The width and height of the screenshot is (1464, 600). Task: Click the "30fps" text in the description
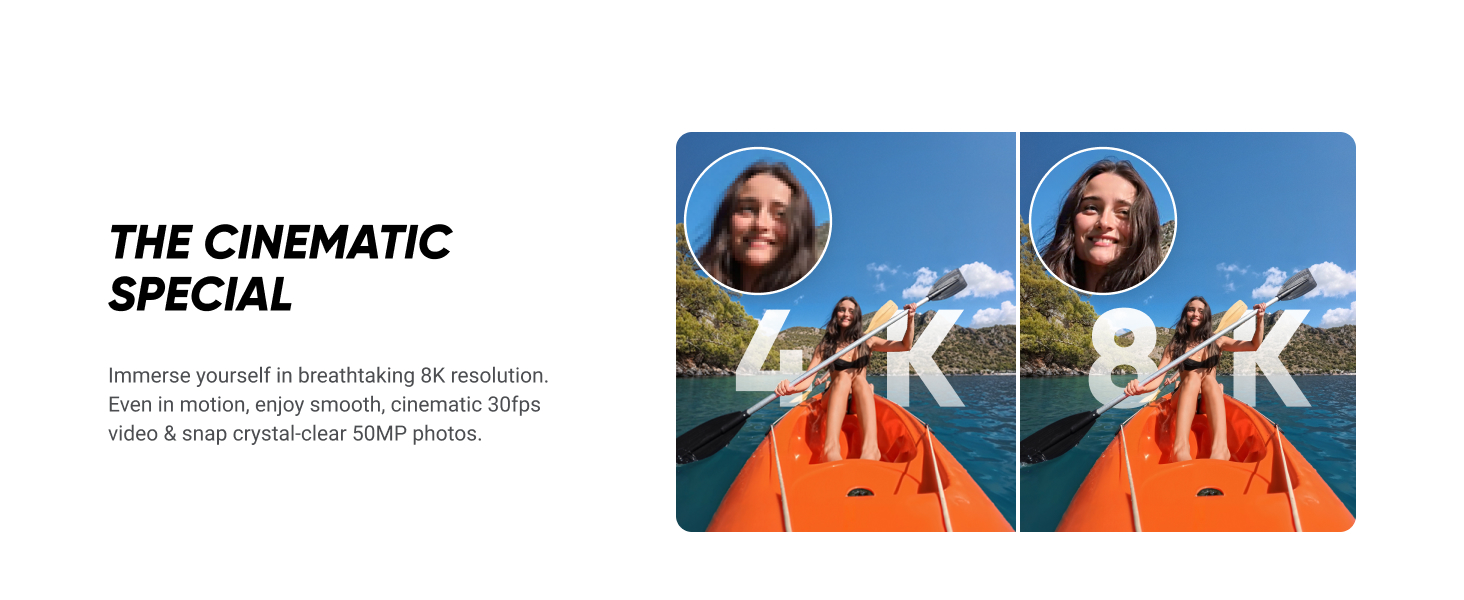coord(514,405)
